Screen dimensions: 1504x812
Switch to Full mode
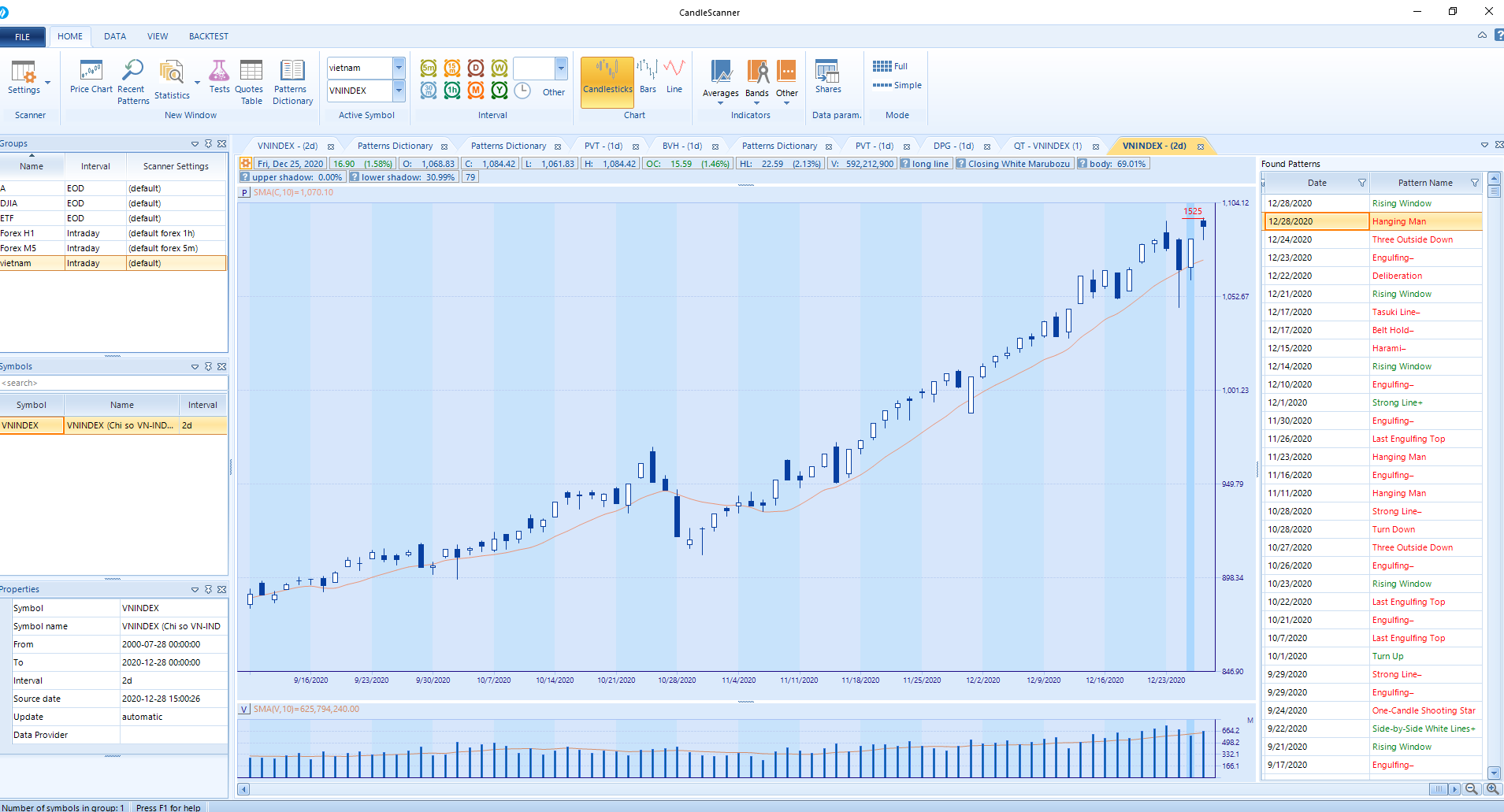coord(891,66)
